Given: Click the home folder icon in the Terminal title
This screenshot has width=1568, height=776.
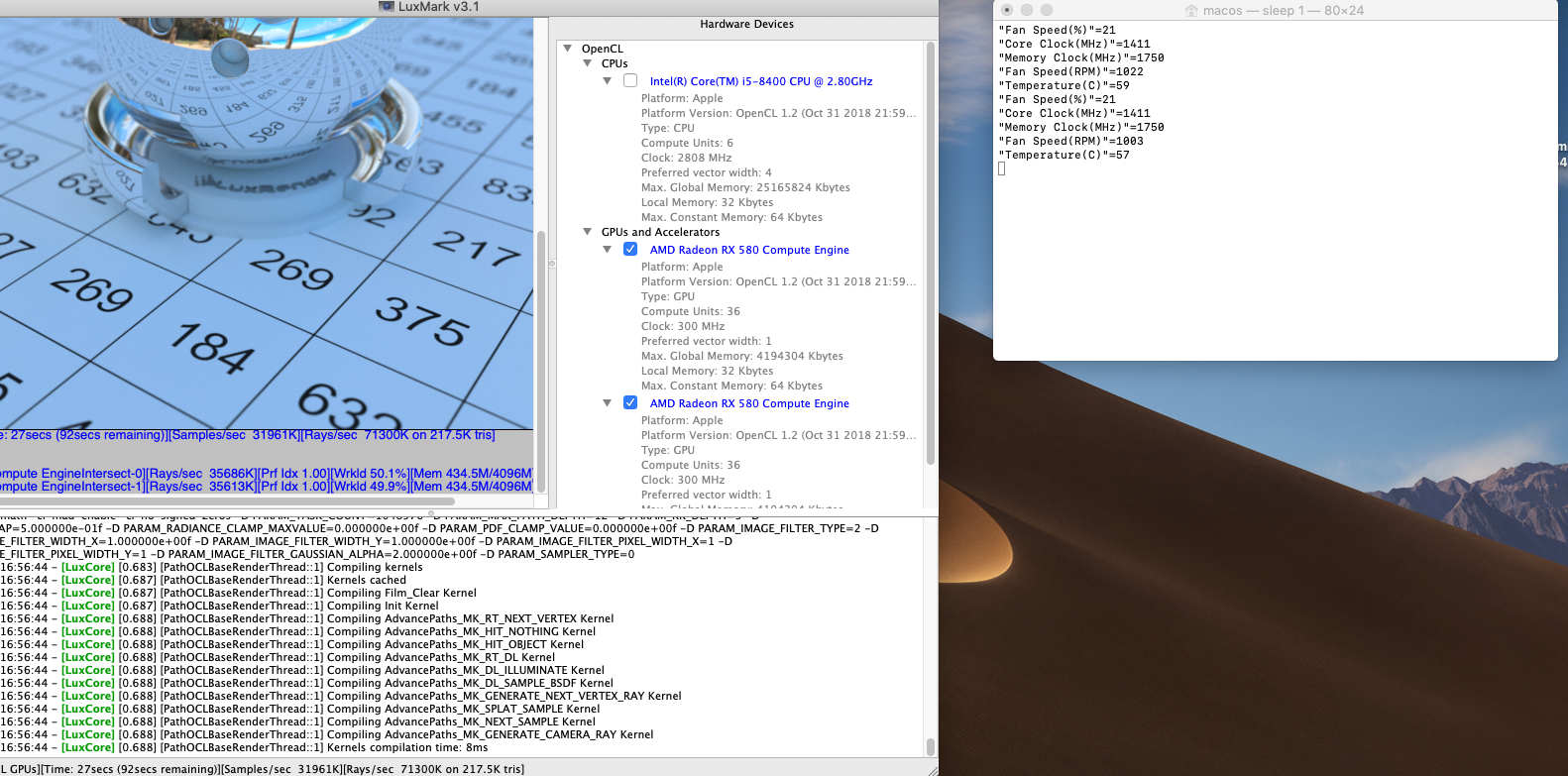Looking at the screenshot, I should click(x=1191, y=11).
